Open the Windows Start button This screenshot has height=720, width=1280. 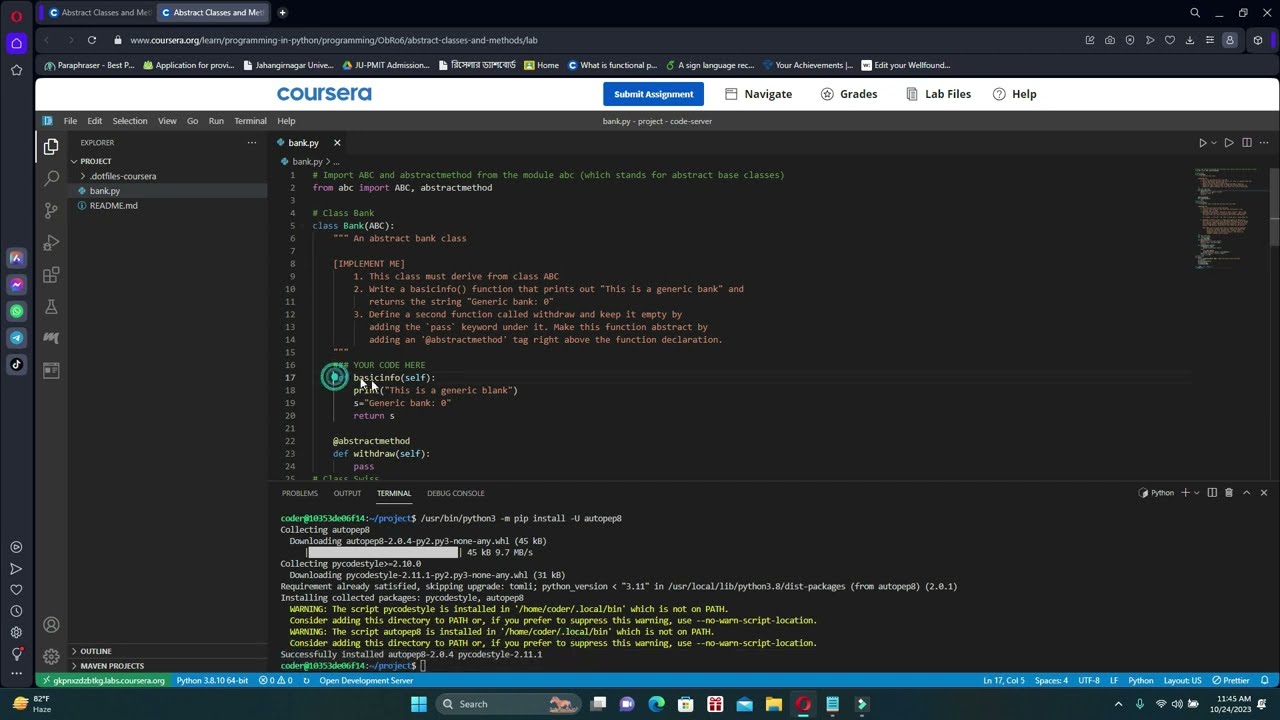coord(419,704)
